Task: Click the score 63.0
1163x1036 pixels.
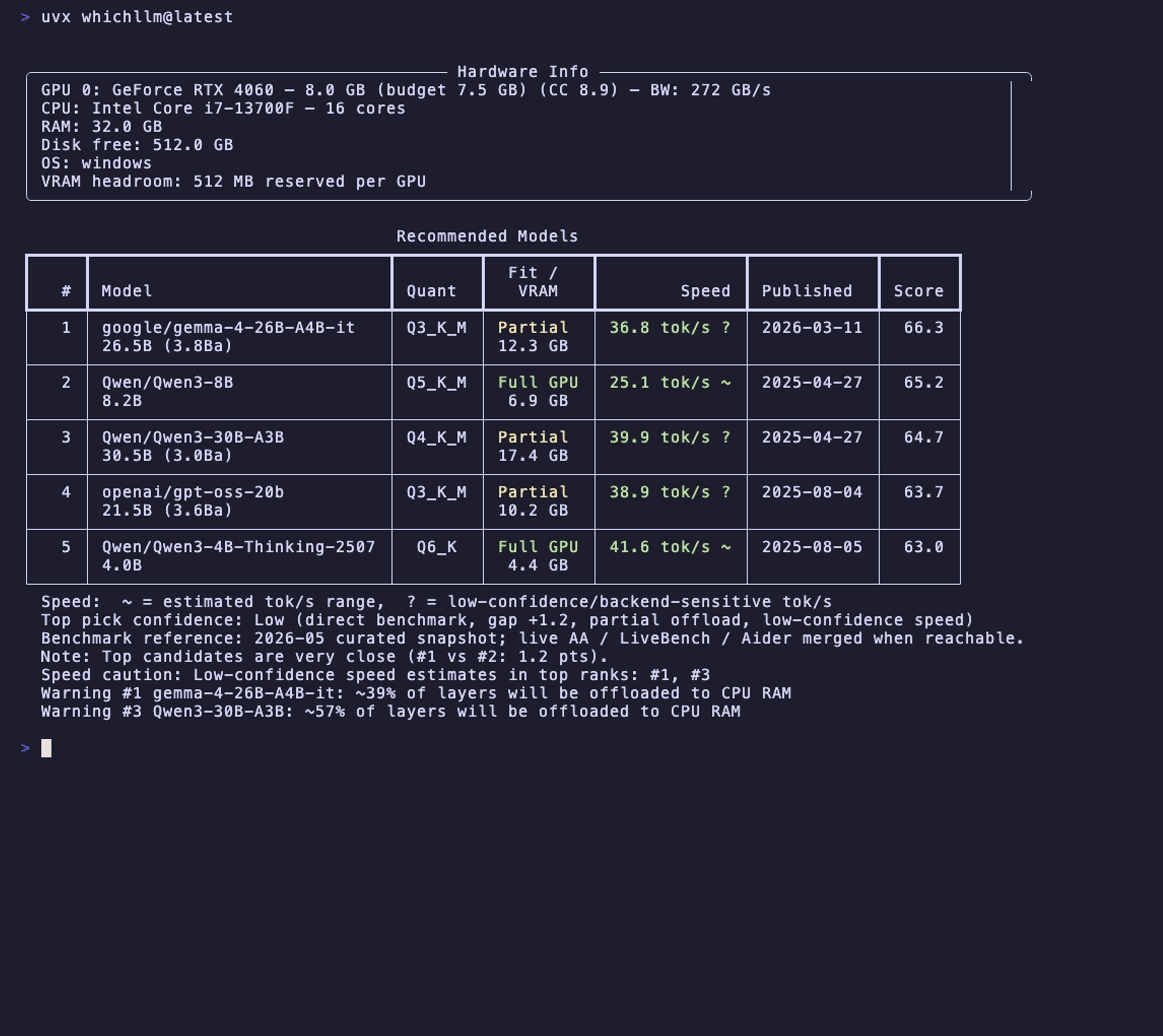Action: [x=923, y=547]
